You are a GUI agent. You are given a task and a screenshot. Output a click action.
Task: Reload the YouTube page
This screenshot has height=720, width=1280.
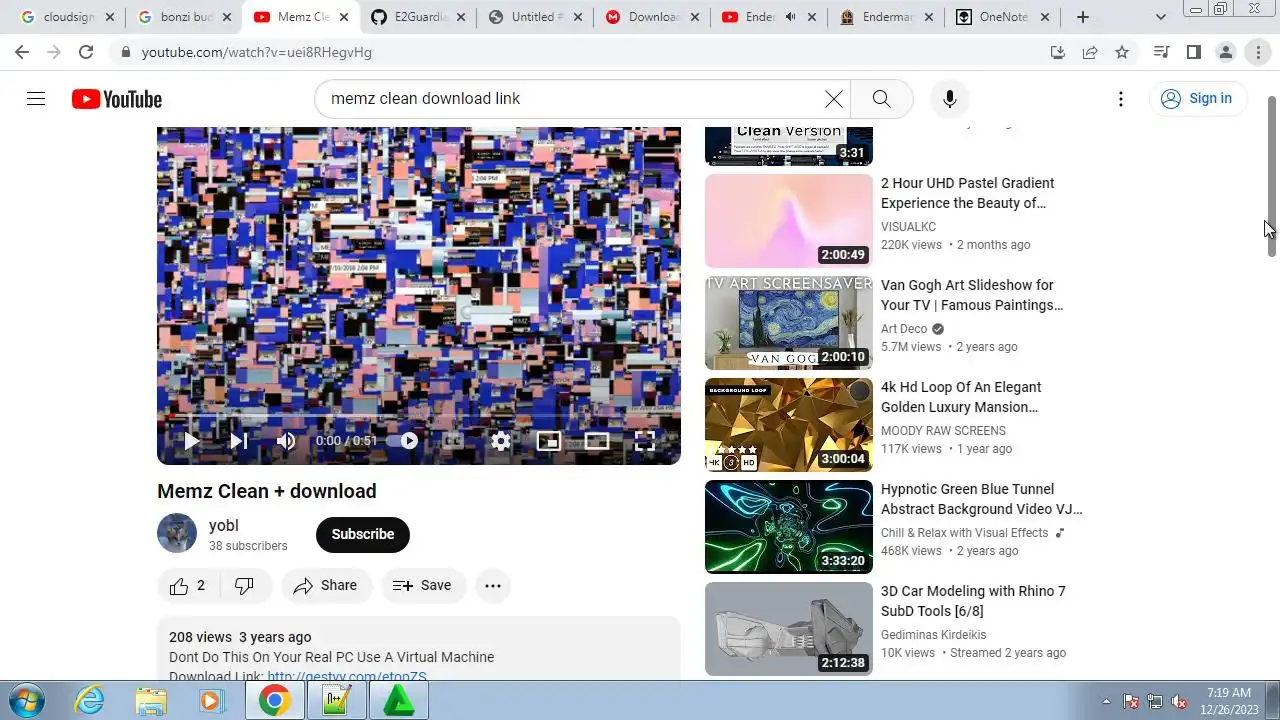pos(86,52)
